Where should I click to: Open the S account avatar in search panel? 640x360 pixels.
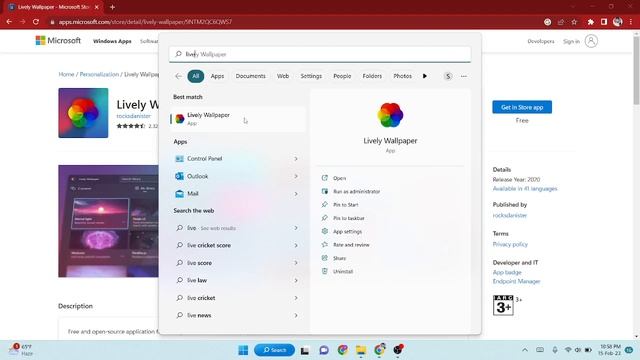tap(448, 76)
